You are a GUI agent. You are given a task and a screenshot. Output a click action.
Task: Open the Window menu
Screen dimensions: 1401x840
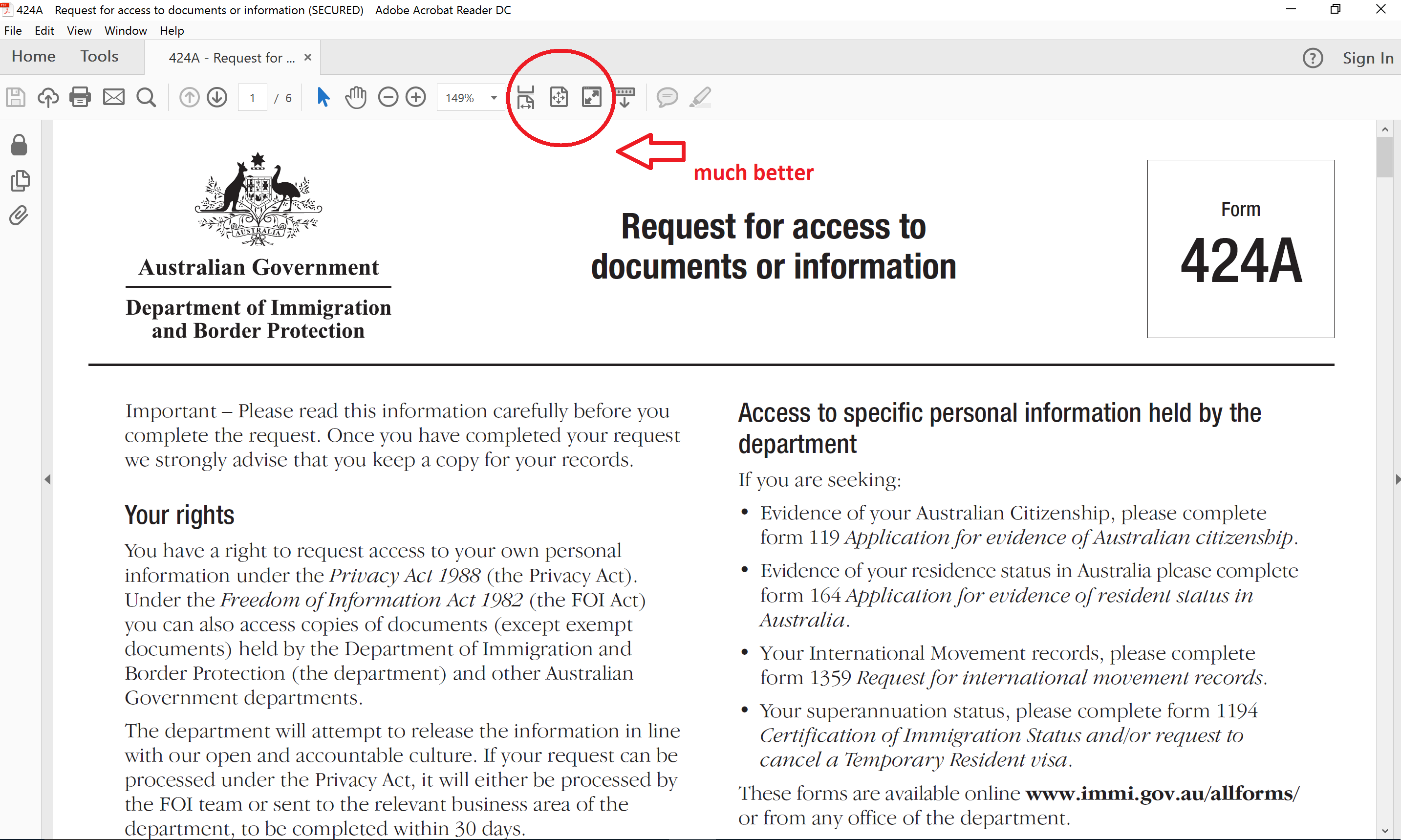pos(126,31)
